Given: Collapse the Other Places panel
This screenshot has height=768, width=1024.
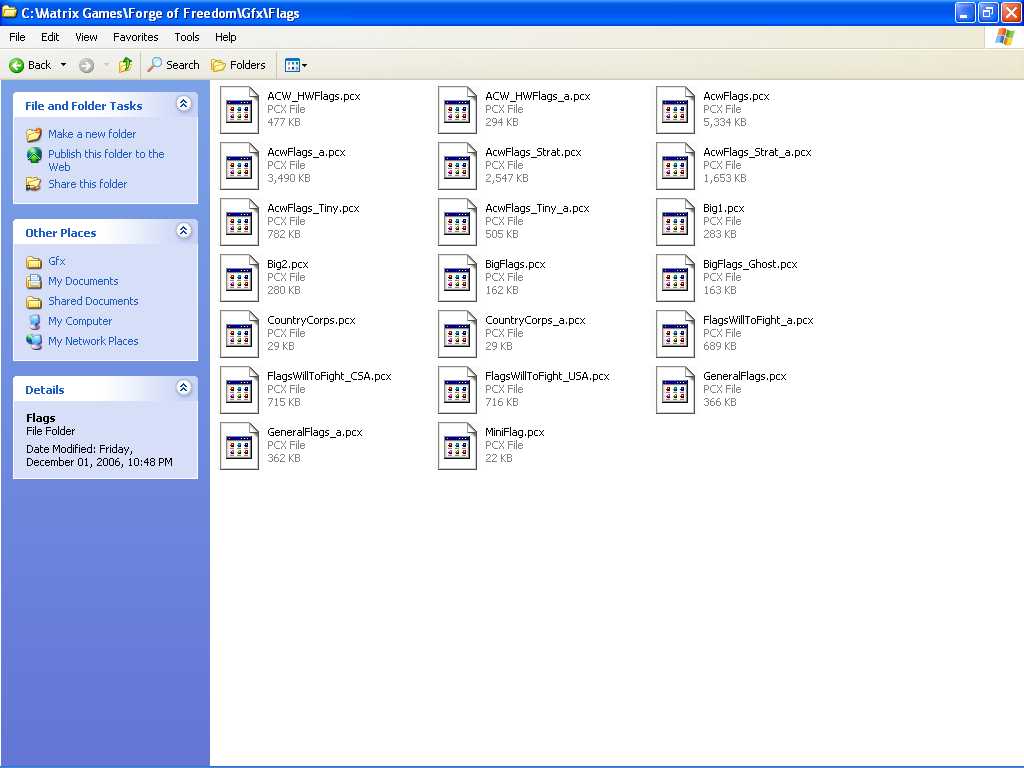Looking at the screenshot, I should 183,231.
